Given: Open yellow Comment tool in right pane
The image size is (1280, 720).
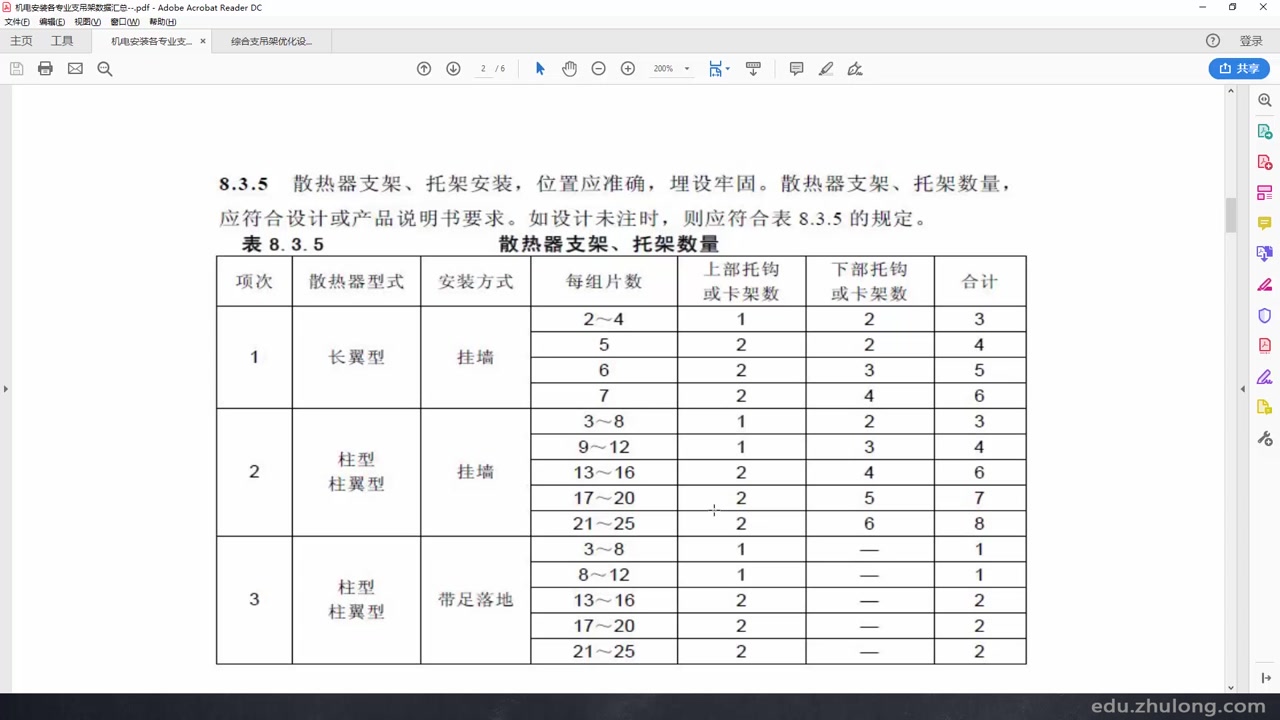Looking at the screenshot, I should 1265,223.
